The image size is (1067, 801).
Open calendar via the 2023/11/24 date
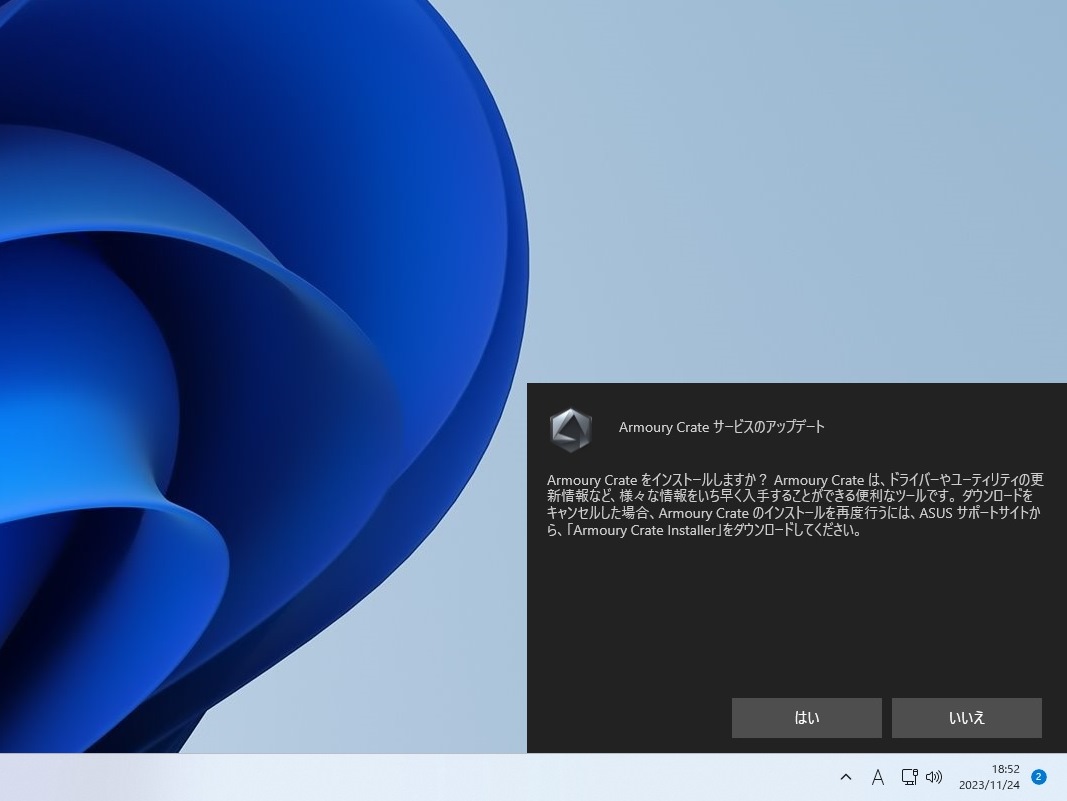click(989, 785)
